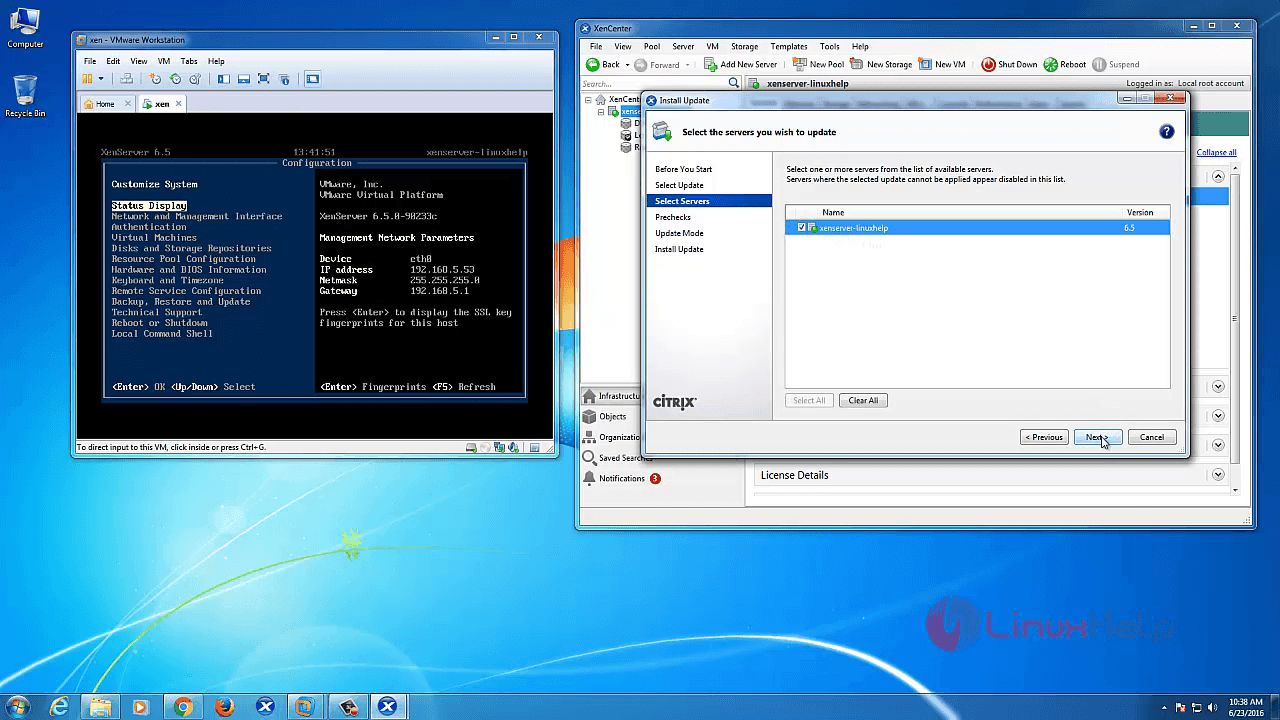1280x720 pixels.
Task: Click the Back arrow icon in XenCenter toolbar
Action: (x=591, y=64)
